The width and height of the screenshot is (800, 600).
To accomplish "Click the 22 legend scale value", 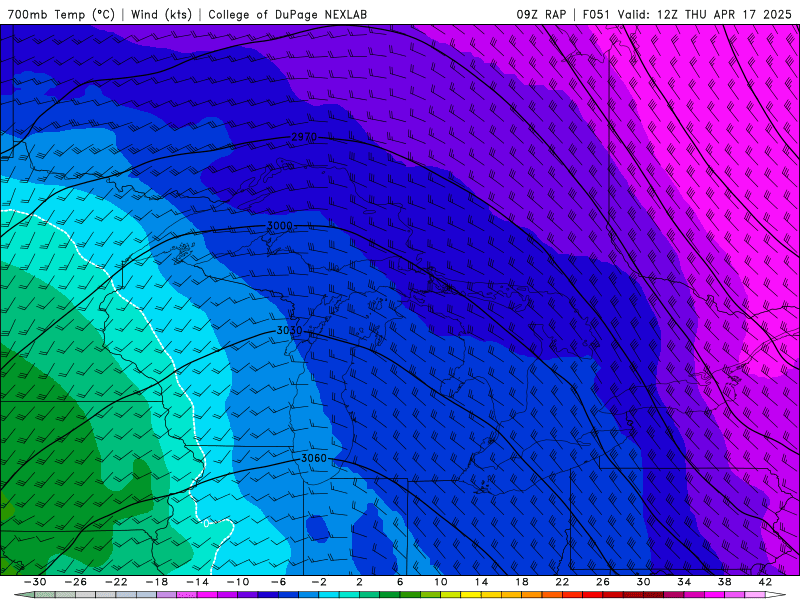I will click(x=562, y=582).
